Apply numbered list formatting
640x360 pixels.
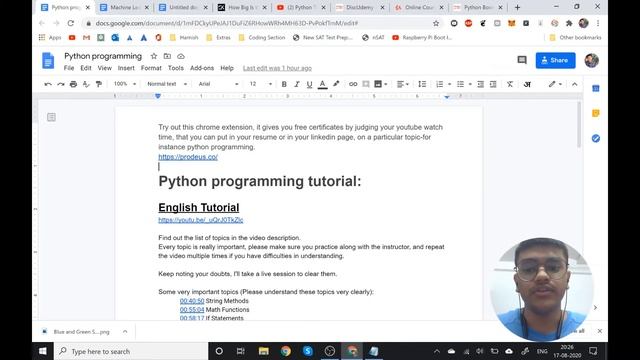tap(440, 84)
